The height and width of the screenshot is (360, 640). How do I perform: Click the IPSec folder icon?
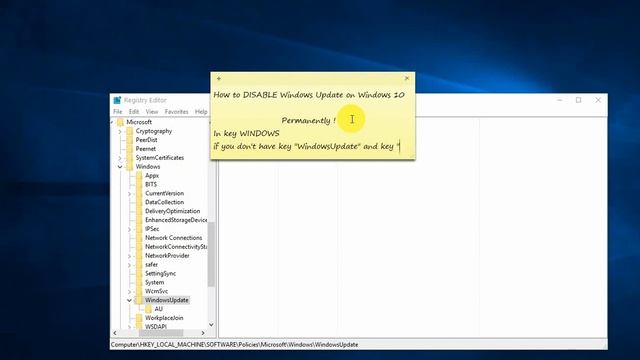coord(139,229)
